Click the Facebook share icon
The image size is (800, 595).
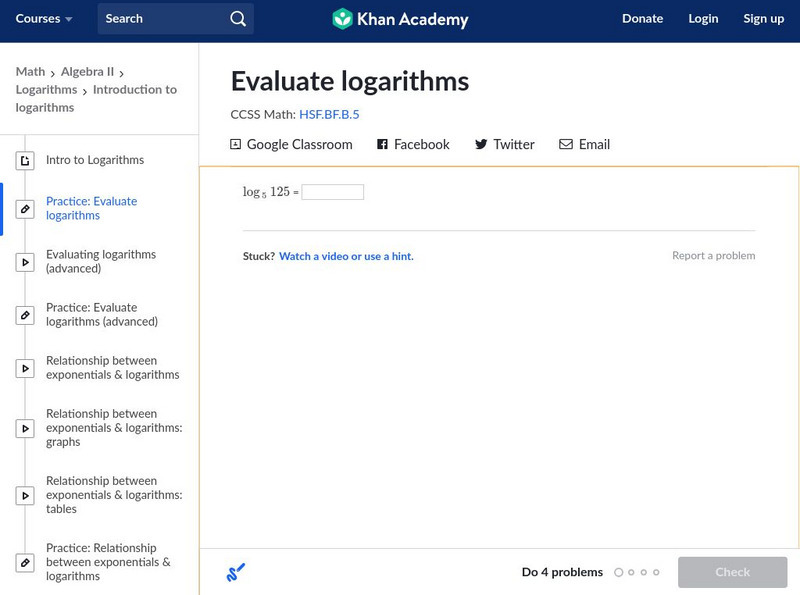pos(382,145)
